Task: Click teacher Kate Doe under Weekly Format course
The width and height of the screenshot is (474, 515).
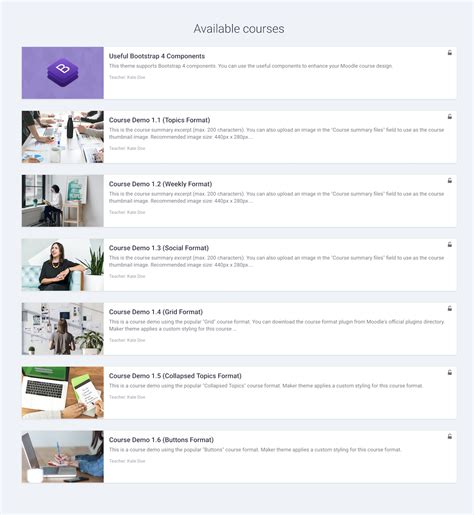Action: 136,212
